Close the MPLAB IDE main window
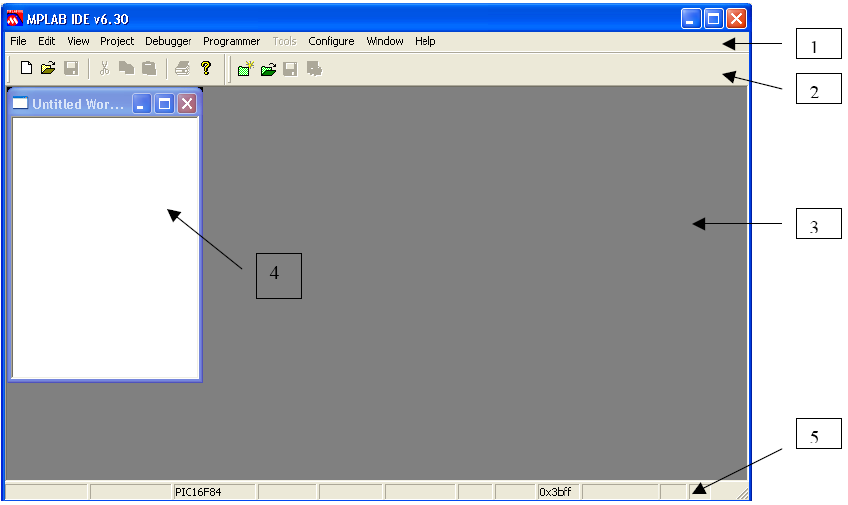The image size is (848, 505). [x=736, y=19]
